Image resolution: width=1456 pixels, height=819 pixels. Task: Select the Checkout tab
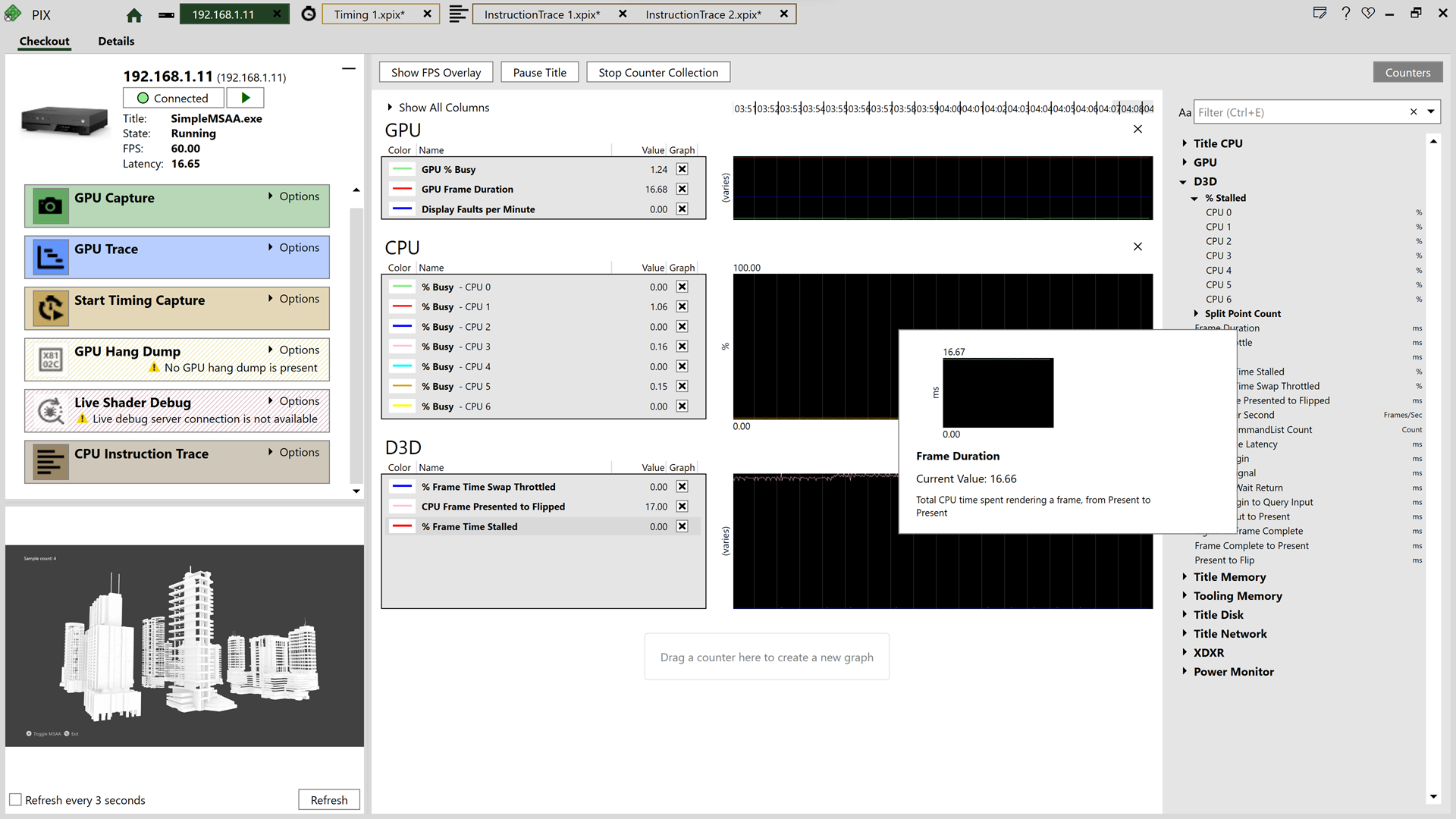click(44, 41)
